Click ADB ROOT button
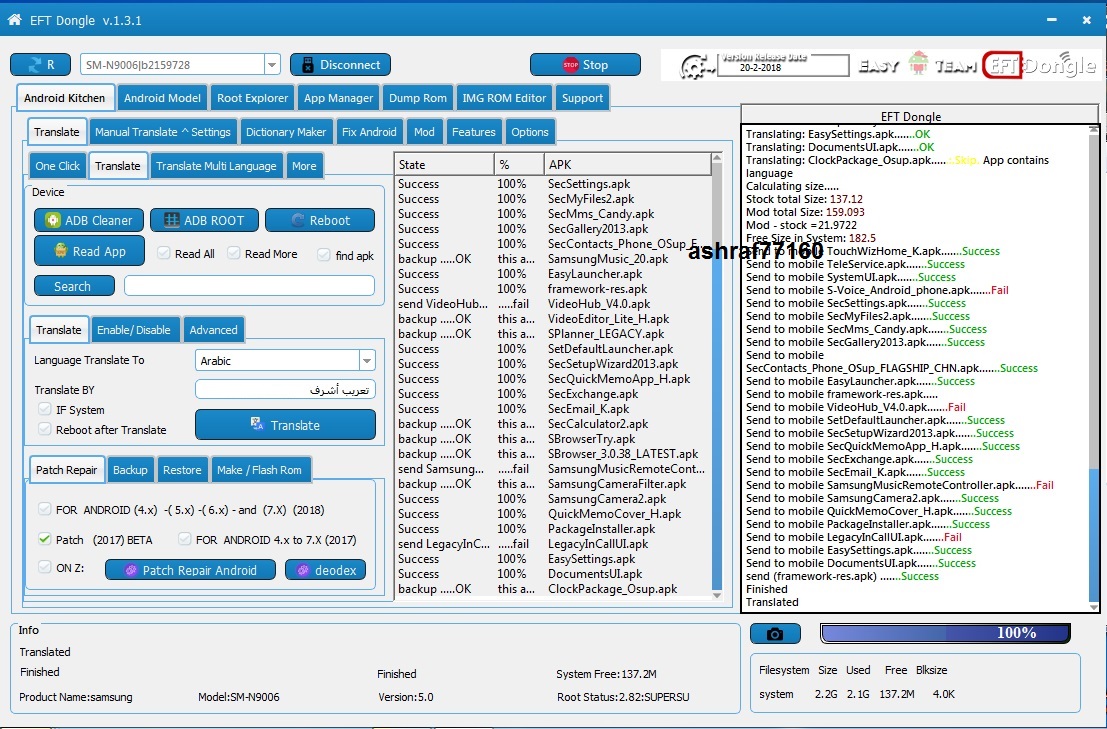The height and width of the screenshot is (729, 1107). pyautogui.click(x=205, y=220)
